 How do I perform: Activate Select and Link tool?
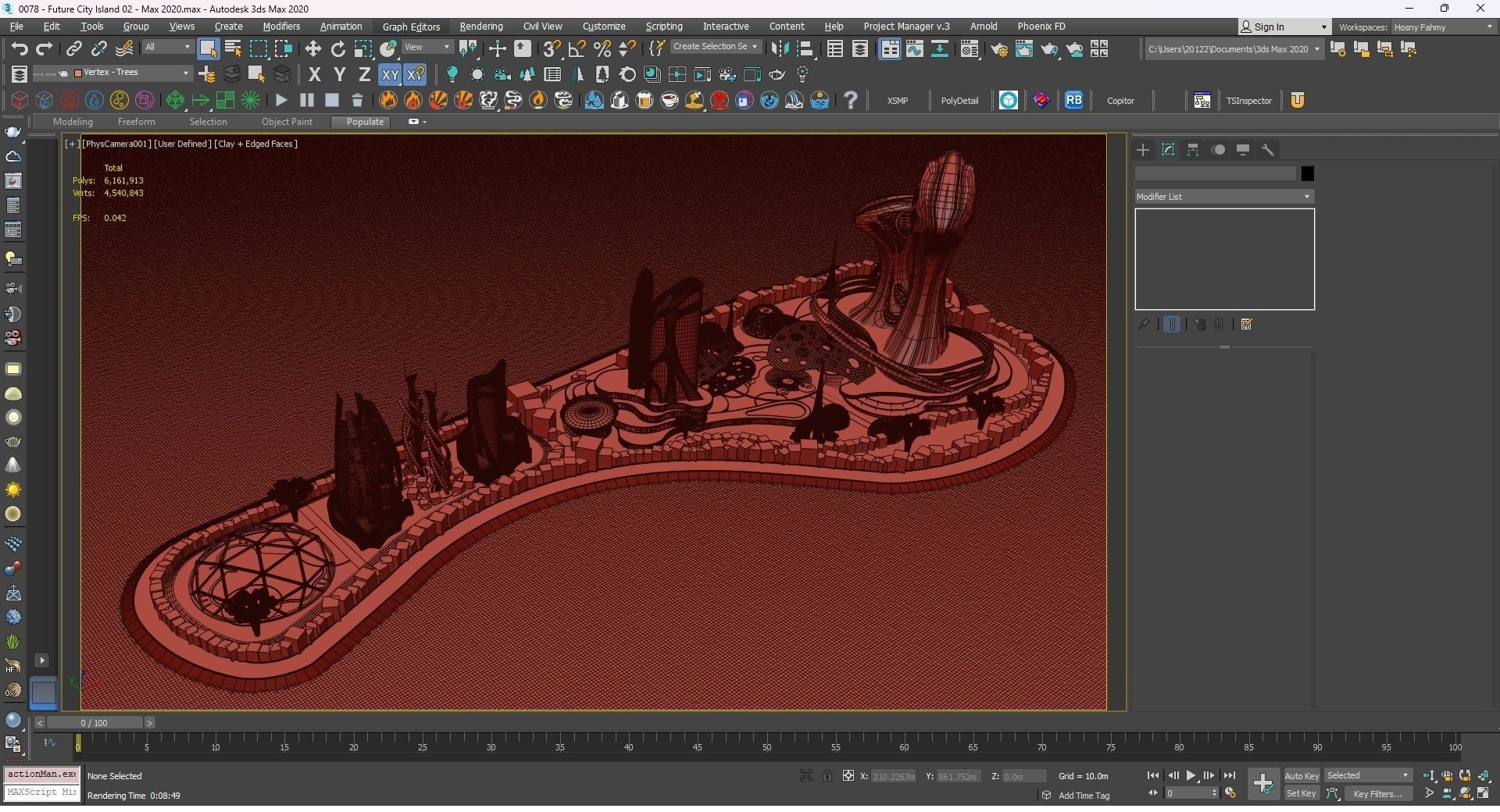(x=73, y=49)
